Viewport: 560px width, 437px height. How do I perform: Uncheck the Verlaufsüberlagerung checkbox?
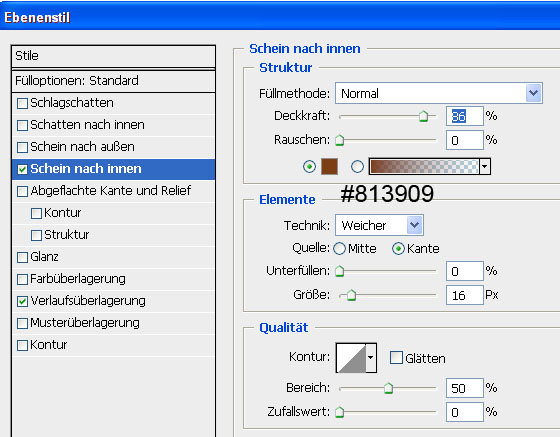pos(22,301)
